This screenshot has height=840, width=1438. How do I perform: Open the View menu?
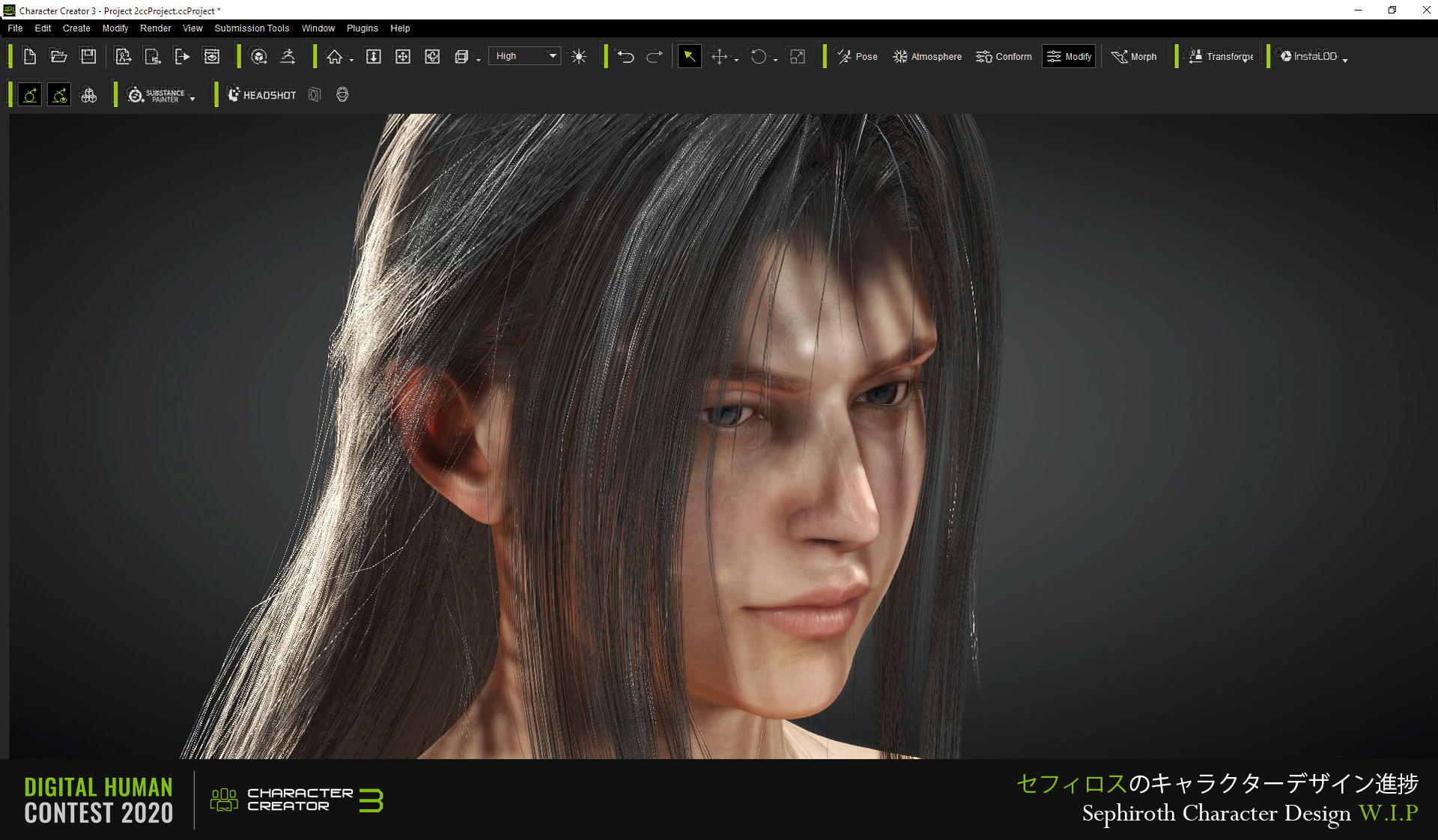192,28
